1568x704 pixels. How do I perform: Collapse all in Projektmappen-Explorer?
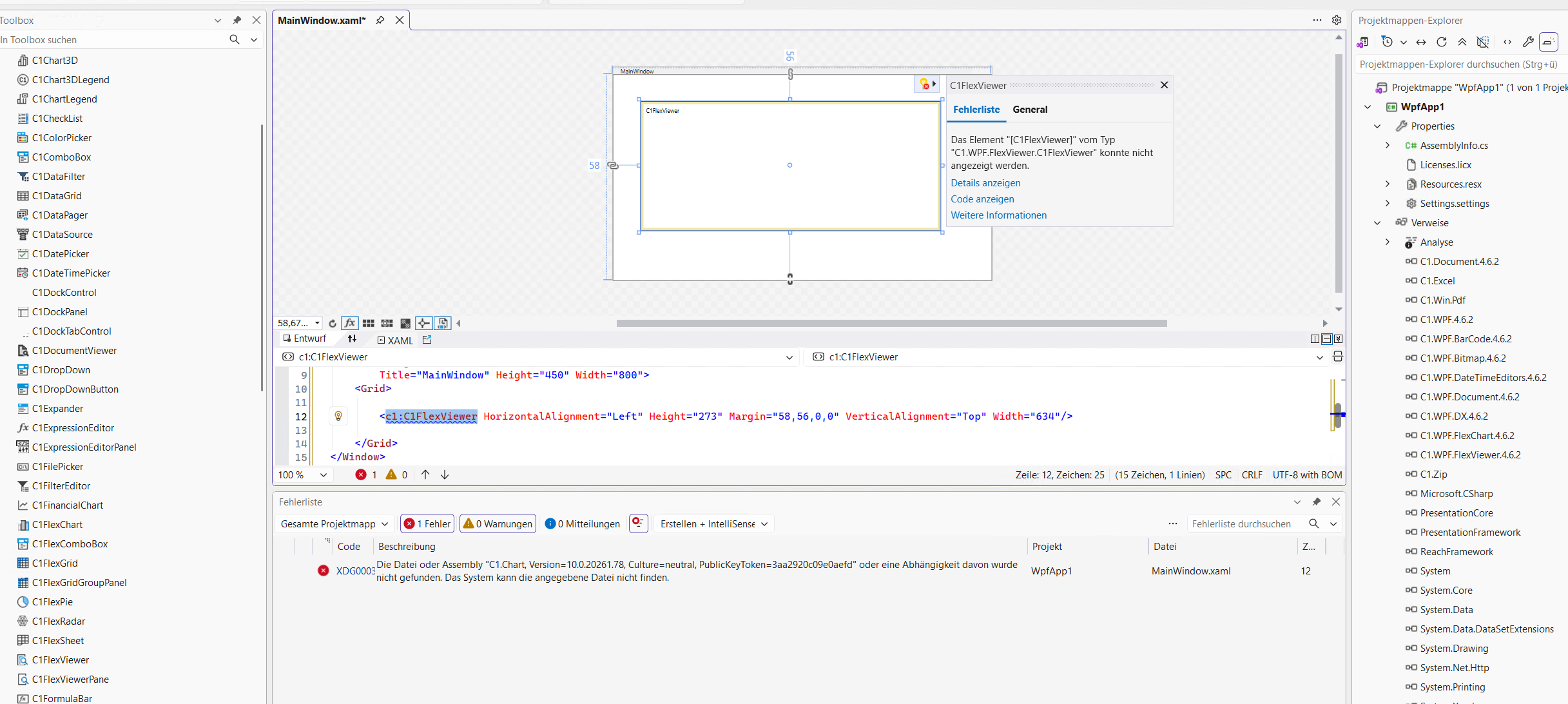pos(1462,43)
